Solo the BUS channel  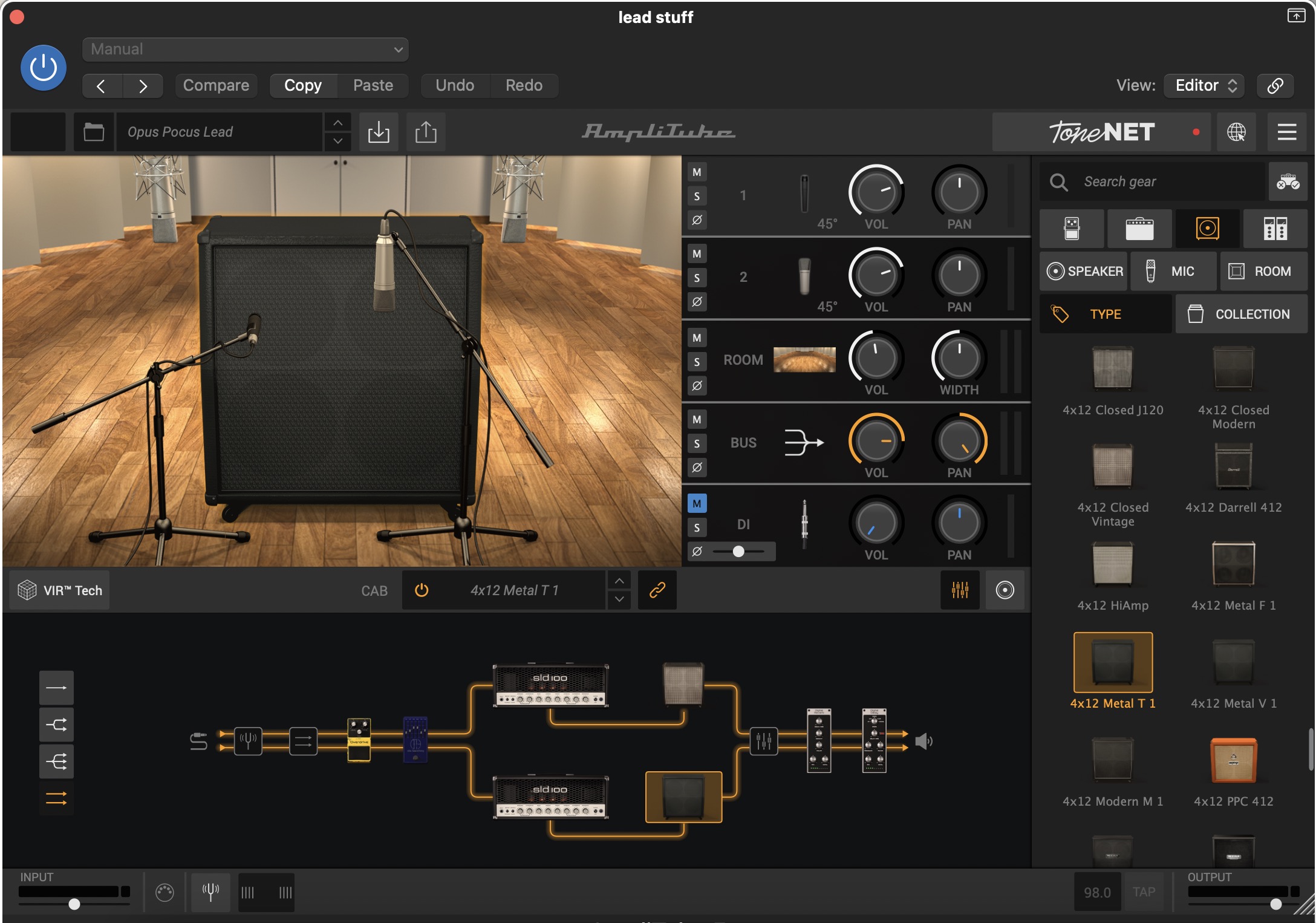coord(697,443)
